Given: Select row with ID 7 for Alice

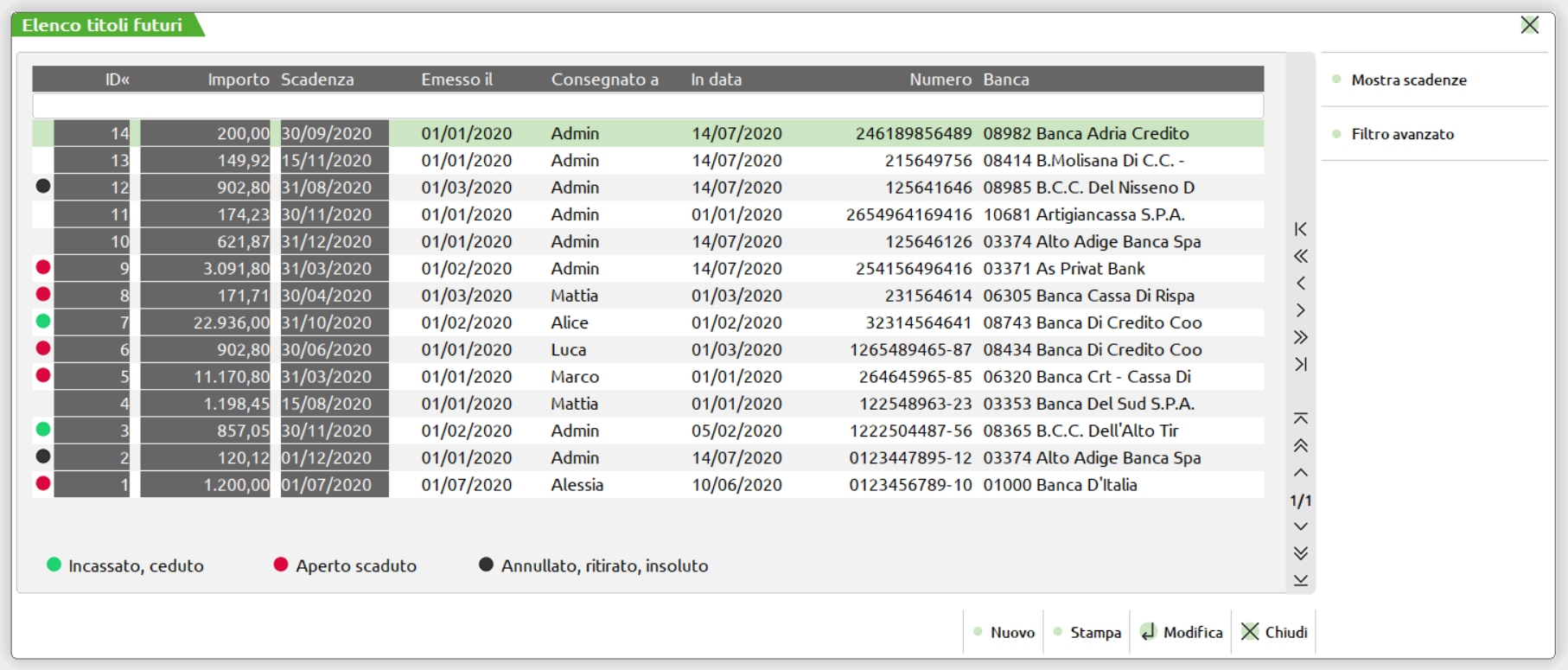Looking at the screenshot, I should 569,322.
